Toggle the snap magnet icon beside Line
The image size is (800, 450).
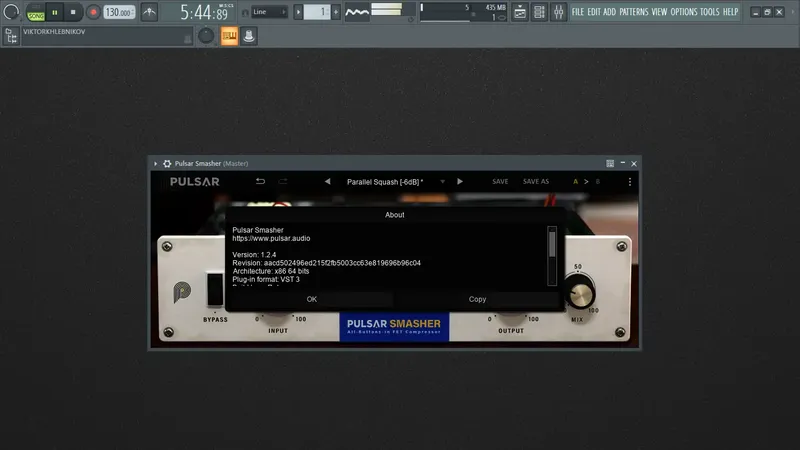(245, 12)
